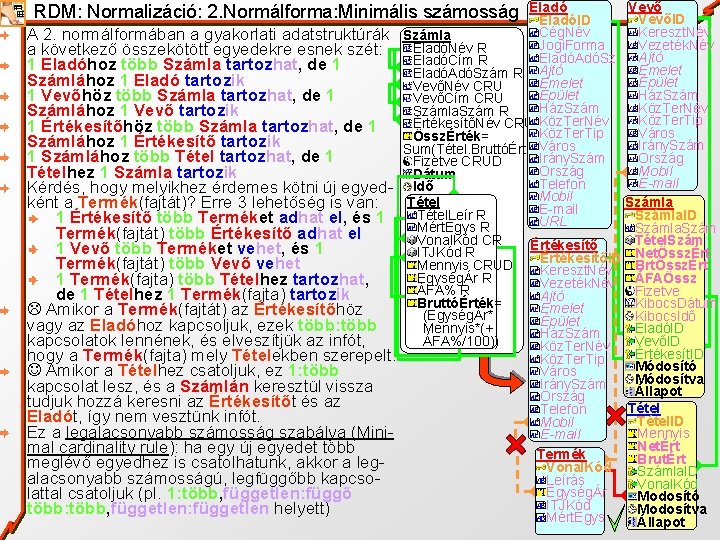
Task: Click the icon beside Állapot in yellow Tétel box
Action: coord(632,522)
